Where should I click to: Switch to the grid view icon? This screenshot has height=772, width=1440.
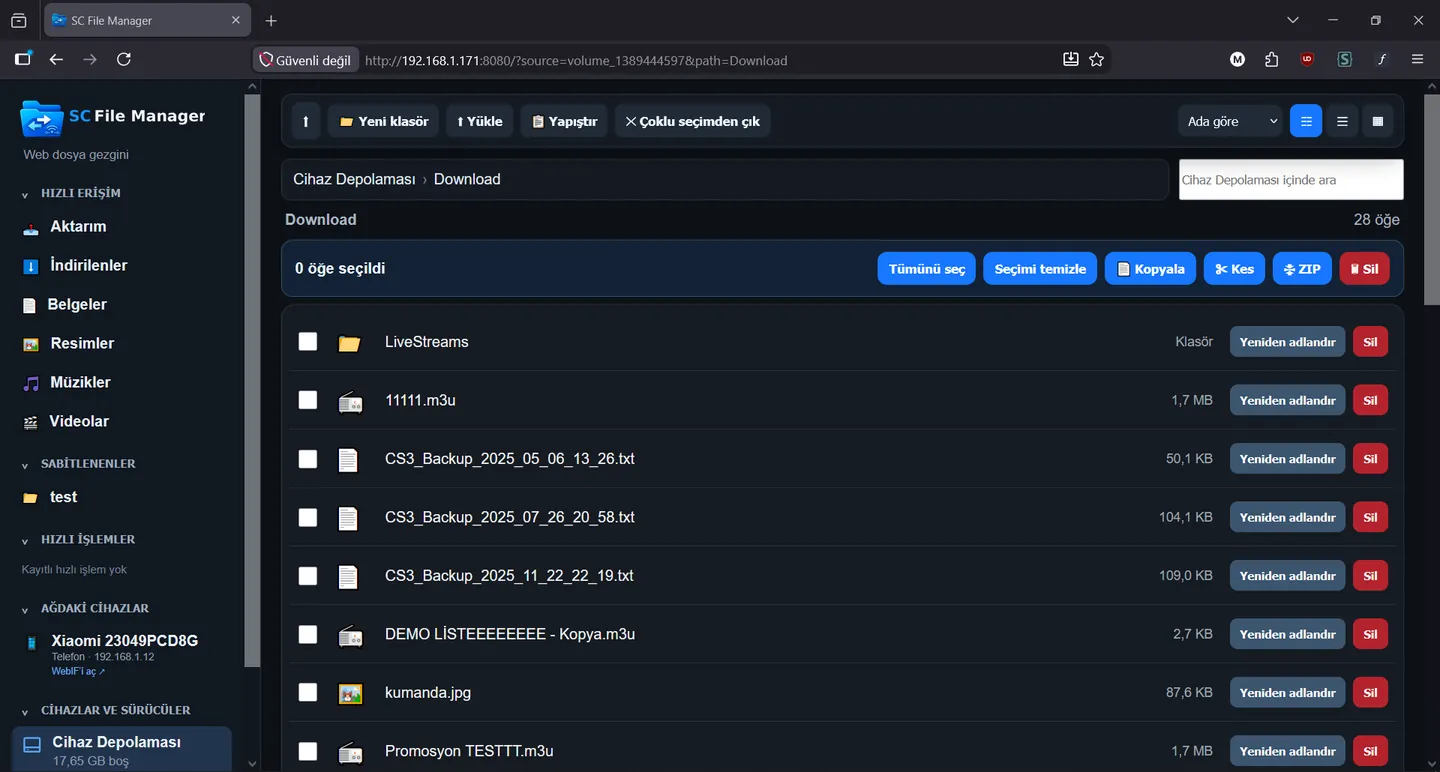[1378, 121]
